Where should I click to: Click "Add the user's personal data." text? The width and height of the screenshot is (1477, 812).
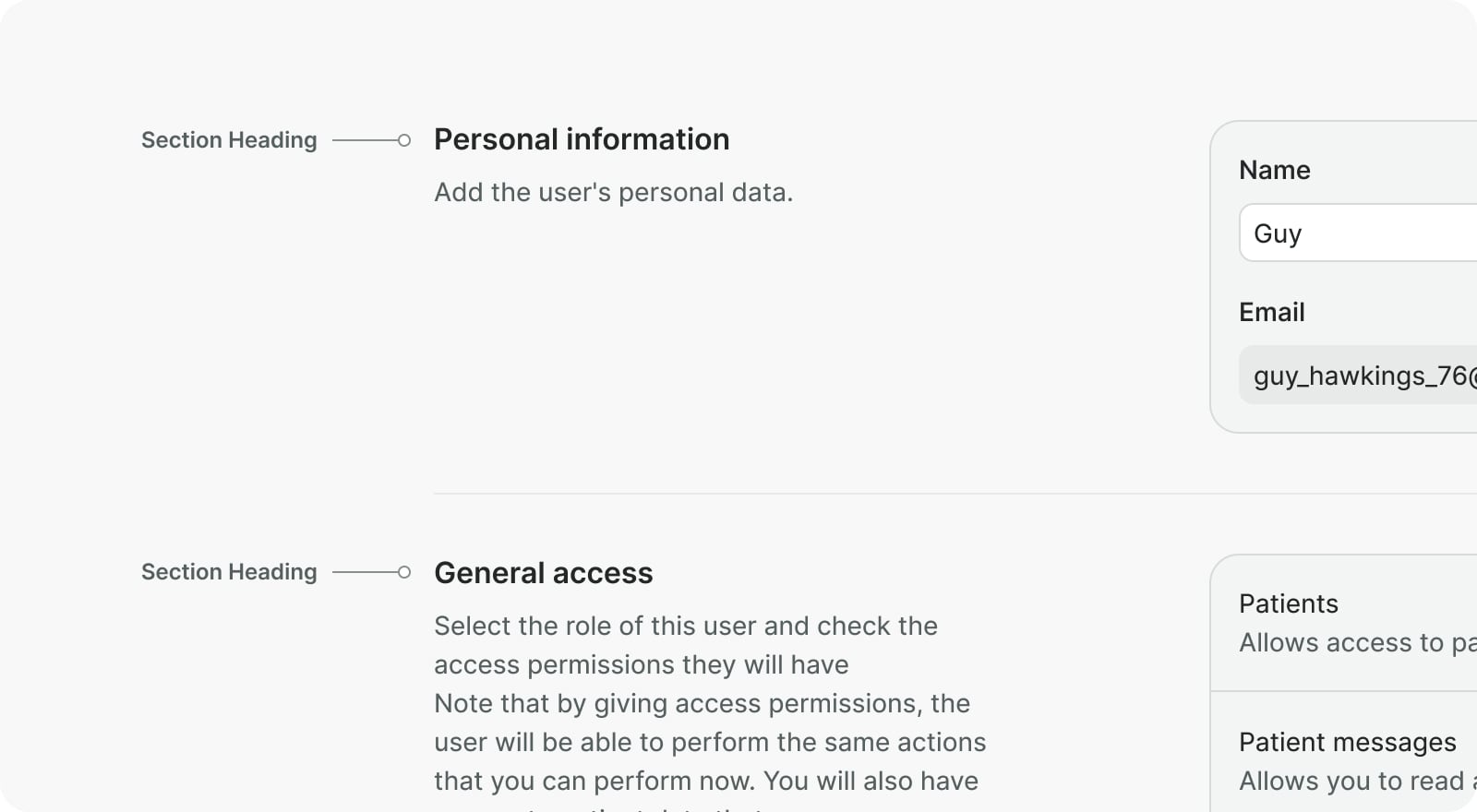[x=613, y=192]
